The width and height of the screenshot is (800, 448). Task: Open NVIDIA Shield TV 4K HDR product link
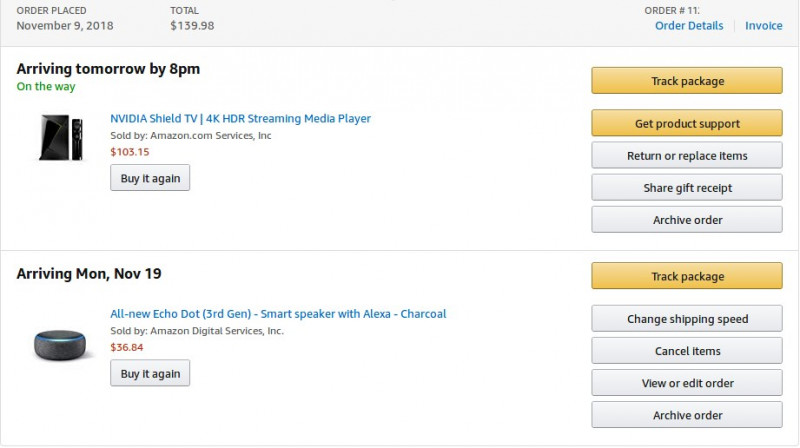(240, 118)
